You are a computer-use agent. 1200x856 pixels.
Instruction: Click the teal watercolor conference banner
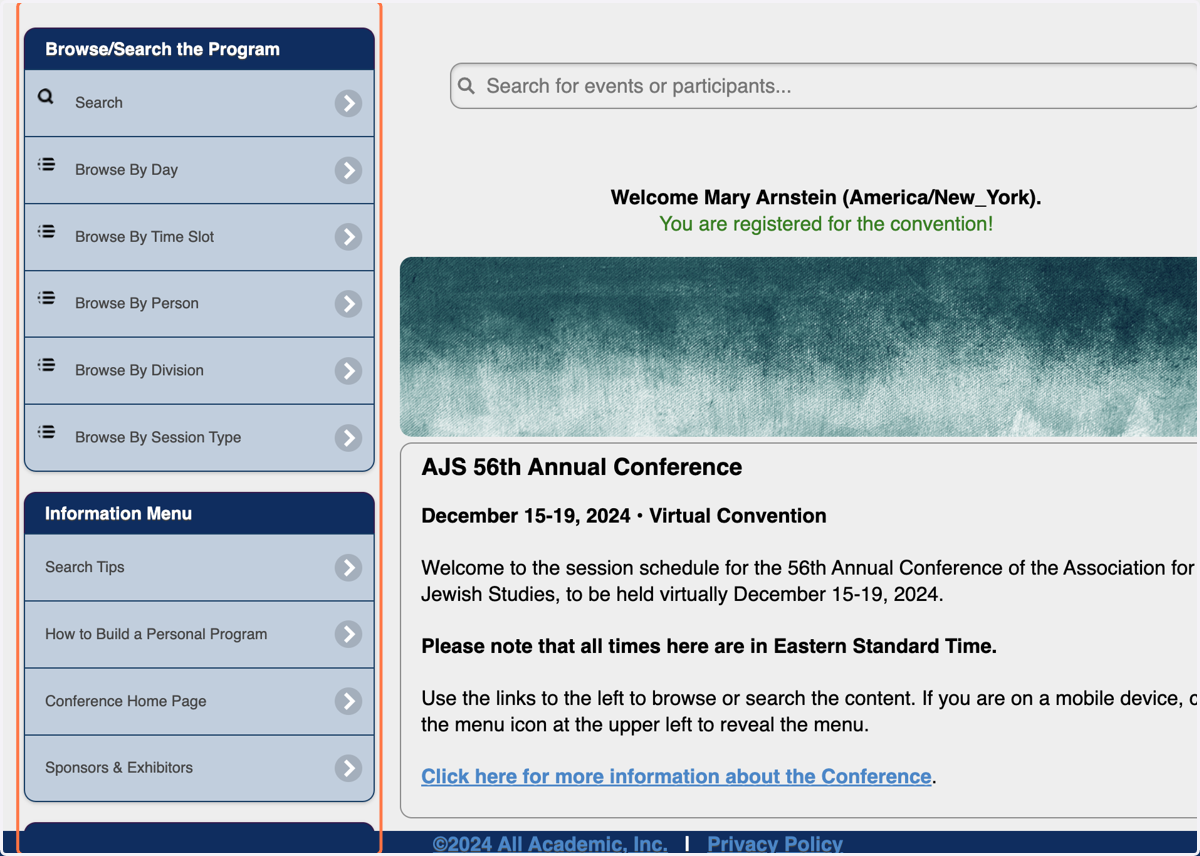(799, 346)
